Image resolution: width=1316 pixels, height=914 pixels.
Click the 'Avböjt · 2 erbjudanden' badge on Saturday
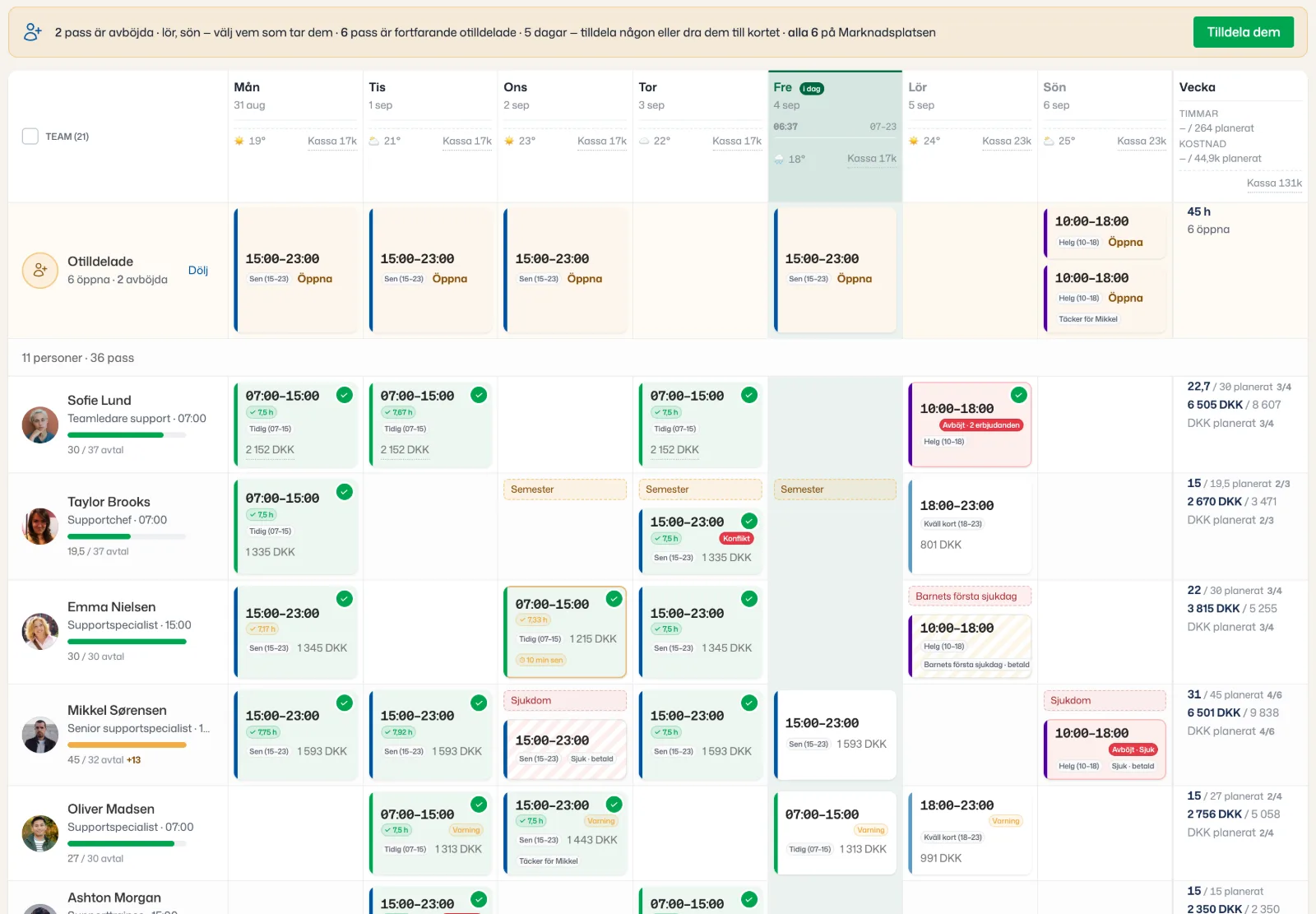click(980, 425)
